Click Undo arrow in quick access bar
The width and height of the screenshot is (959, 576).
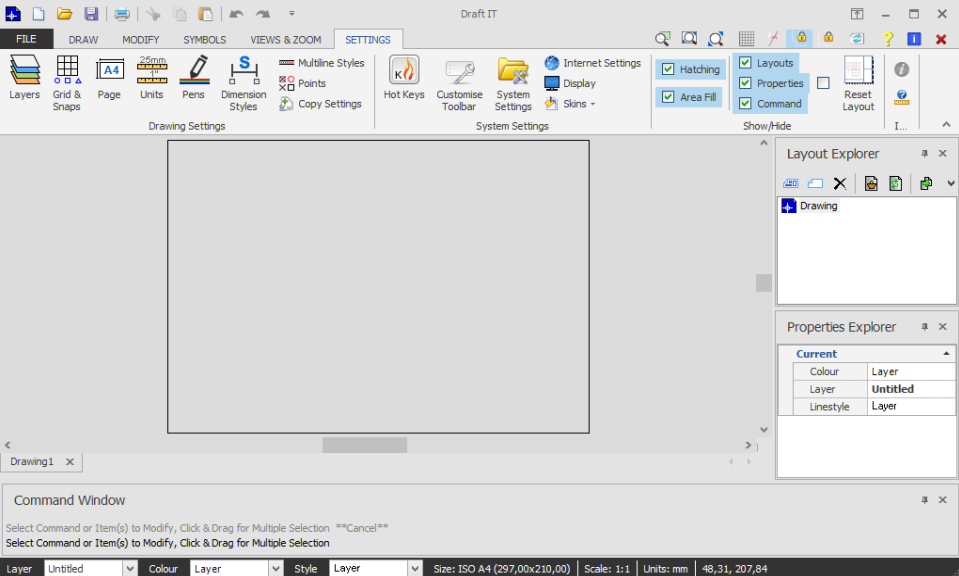(237, 13)
